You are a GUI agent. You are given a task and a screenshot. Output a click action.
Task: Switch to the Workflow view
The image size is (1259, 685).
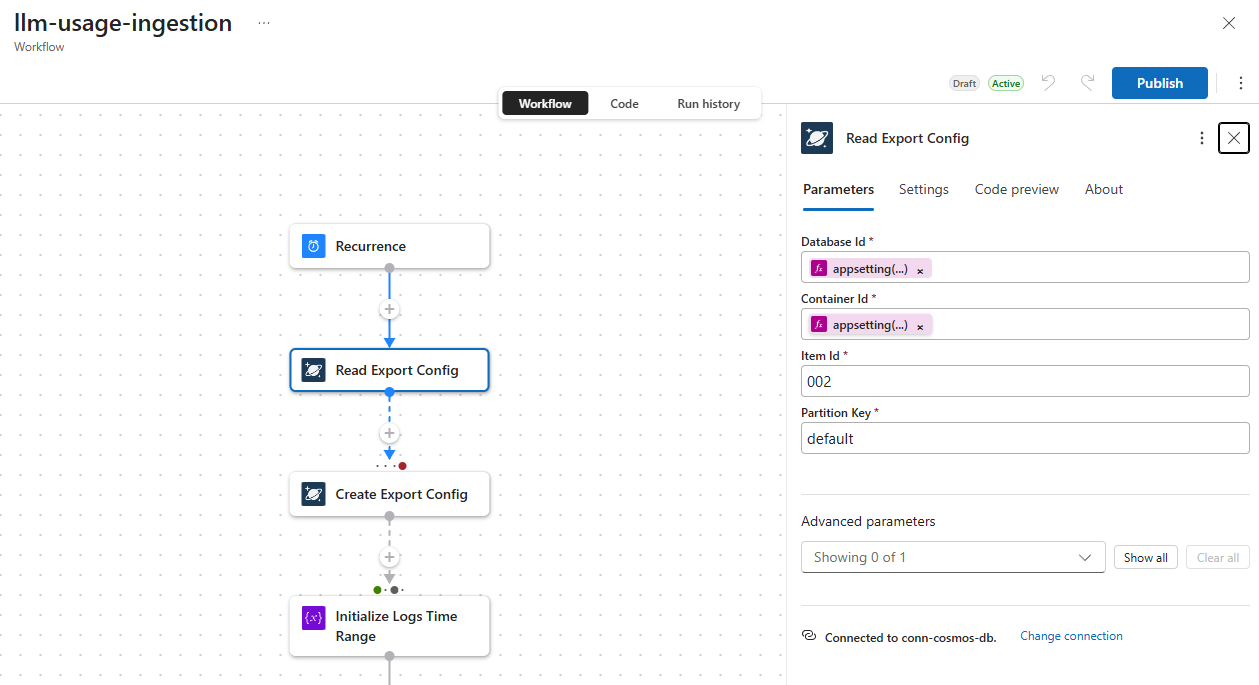pyautogui.click(x=545, y=103)
